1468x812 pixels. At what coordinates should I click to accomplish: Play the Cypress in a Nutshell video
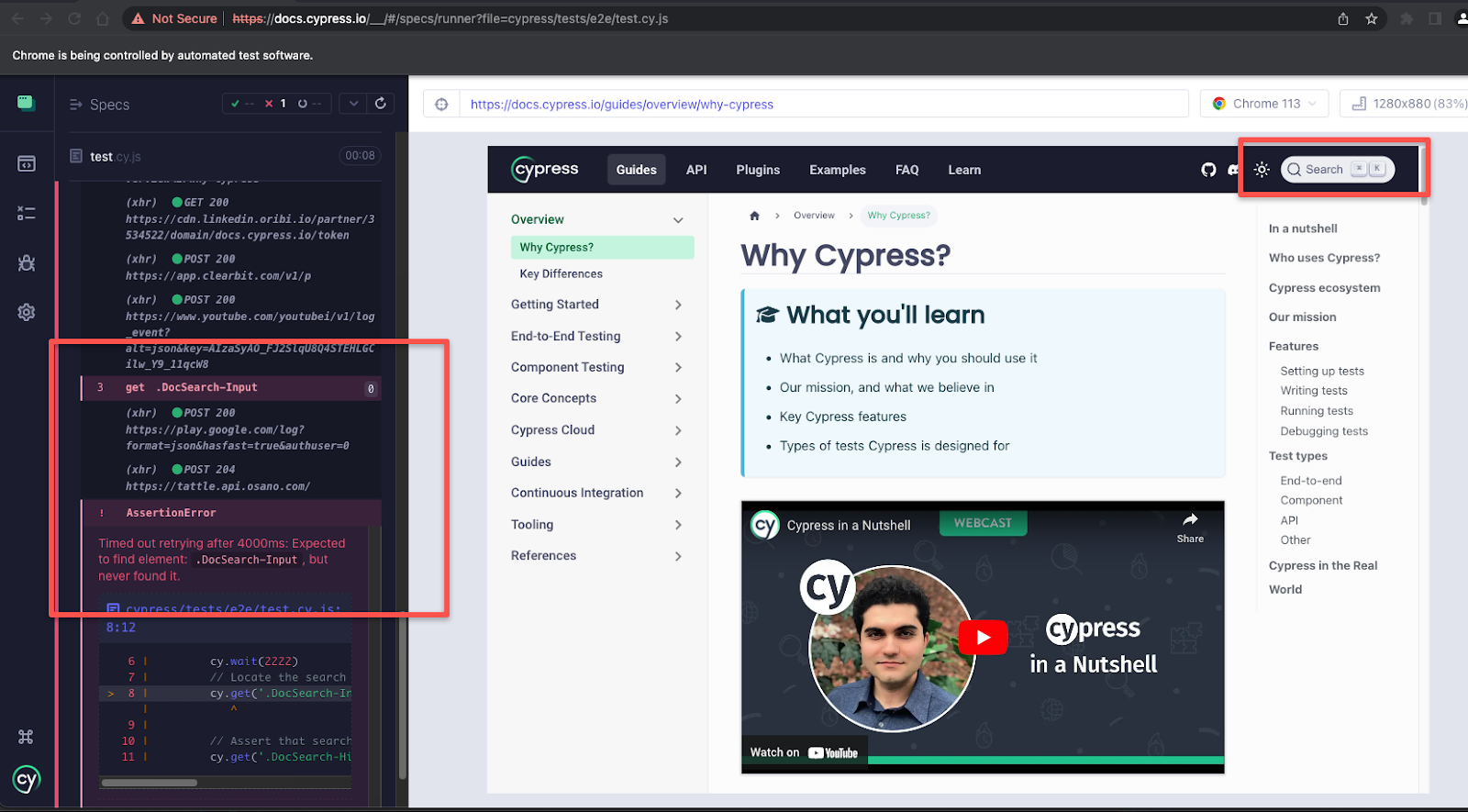pyautogui.click(x=983, y=637)
